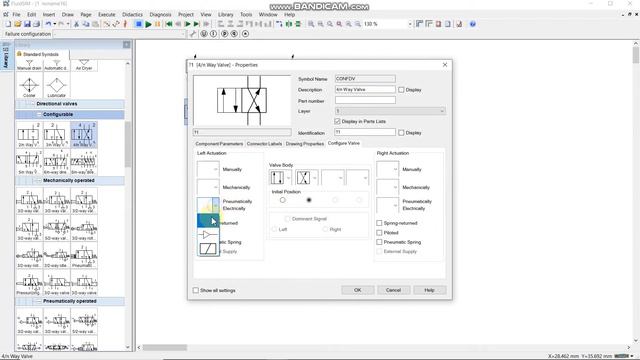The height and width of the screenshot is (360, 640).
Task: Confirm the dialog with OK
Action: pyautogui.click(x=358, y=290)
